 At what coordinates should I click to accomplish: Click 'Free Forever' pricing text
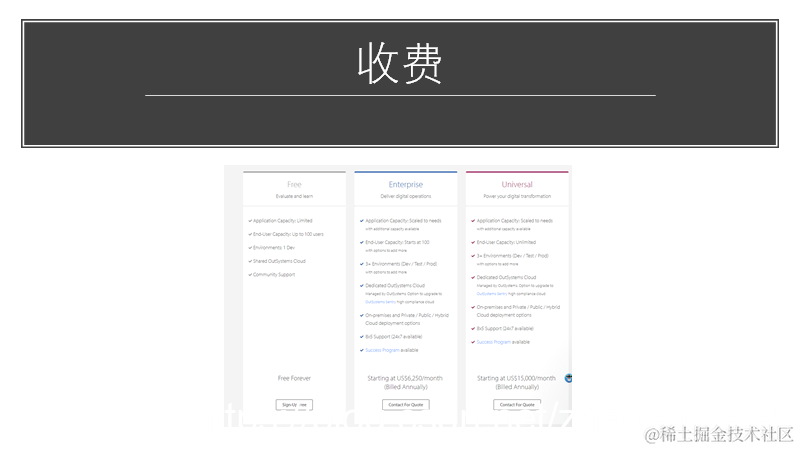pyautogui.click(x=294, y=378)
